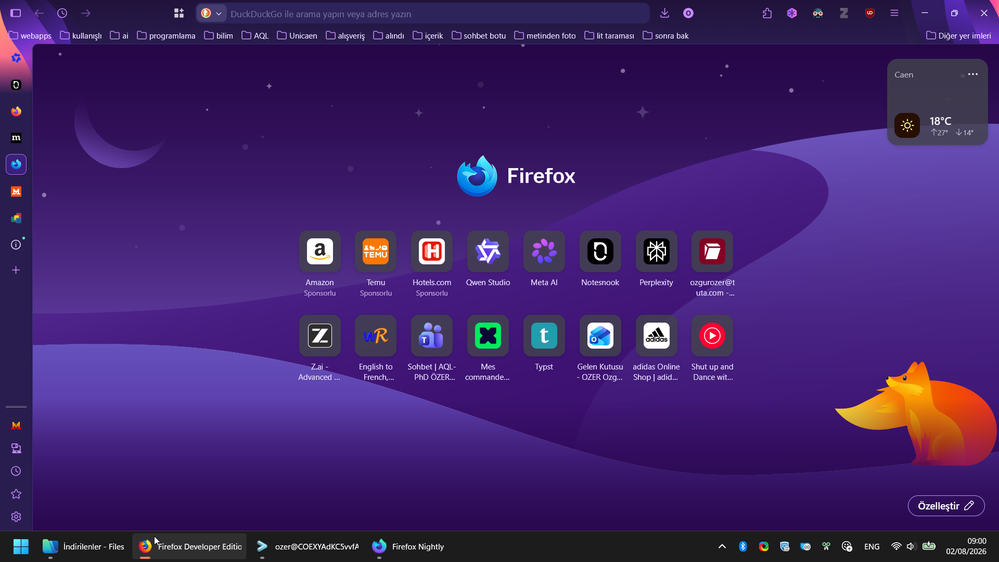999x562 pixels.
Task: Open the kullanışlı bookmark folder
Action: point(81,36)
